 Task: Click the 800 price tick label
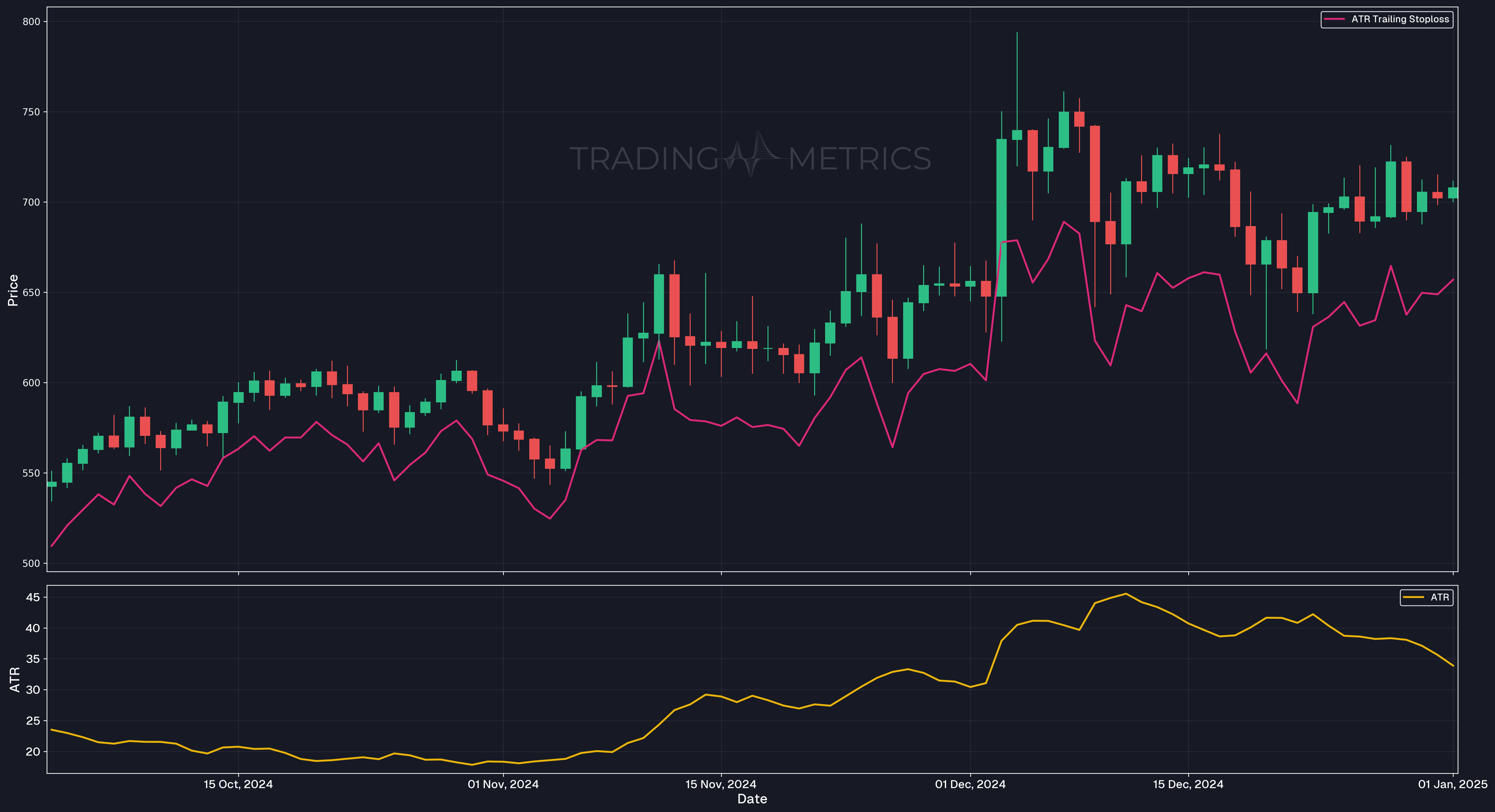tap(31, 22)
